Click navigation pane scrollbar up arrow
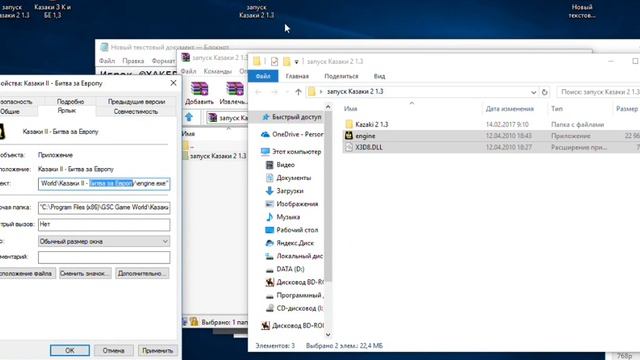640x360 pixels. tap(328, 107)
